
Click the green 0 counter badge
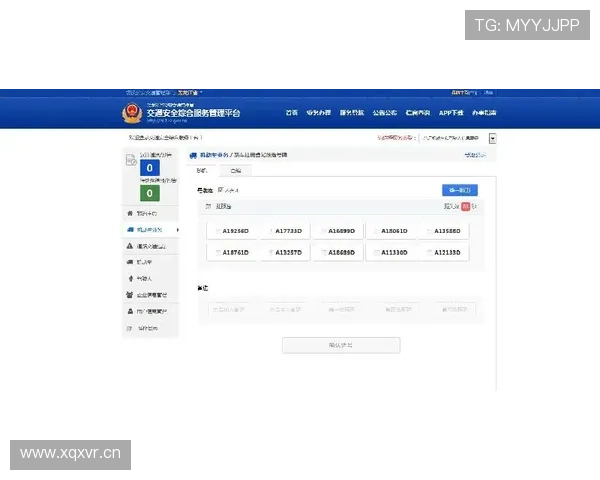point(150,193)
